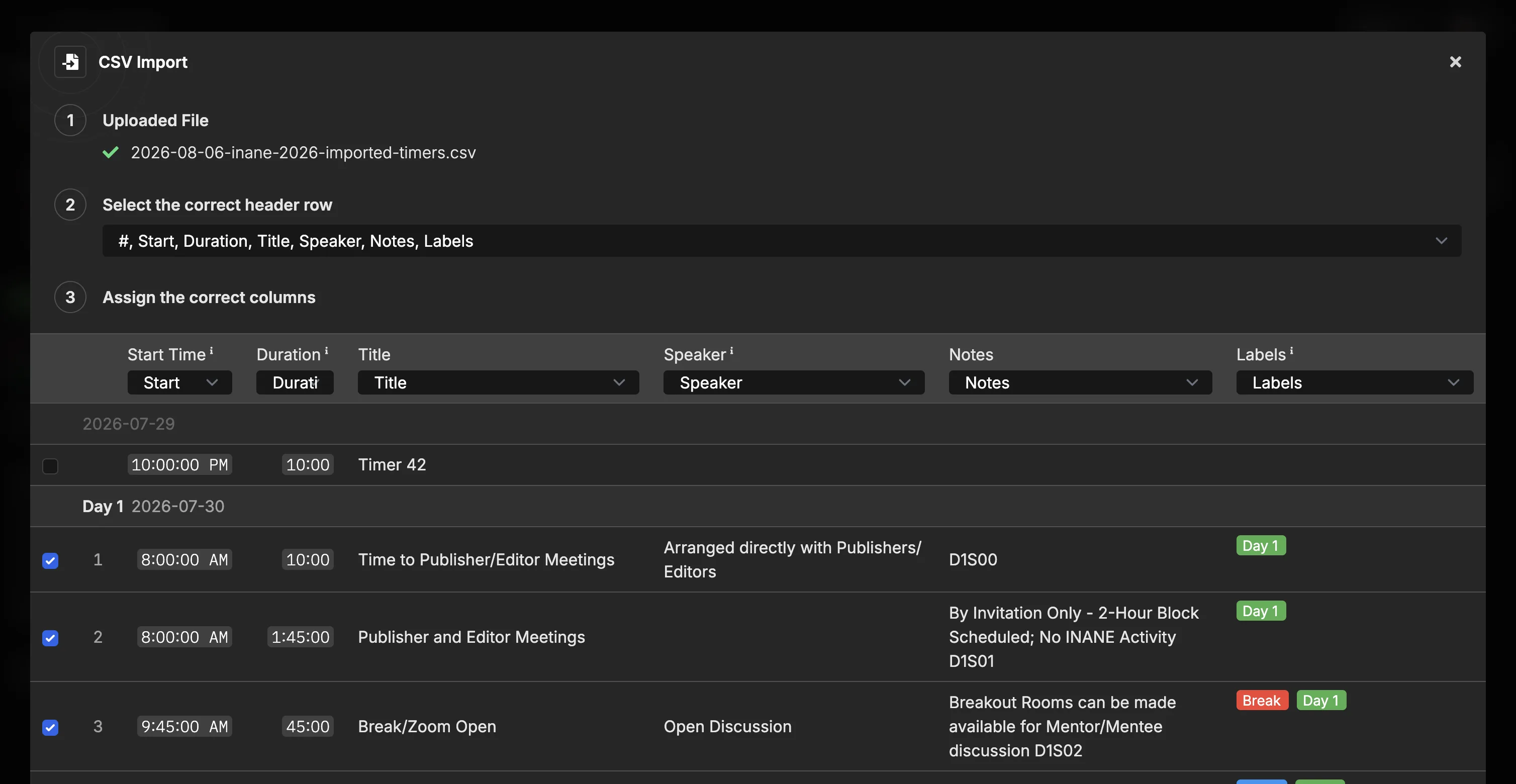Click the Day 1 label in row 2
Viewport: 1516px width, 784px height.
click(1261, 611)
